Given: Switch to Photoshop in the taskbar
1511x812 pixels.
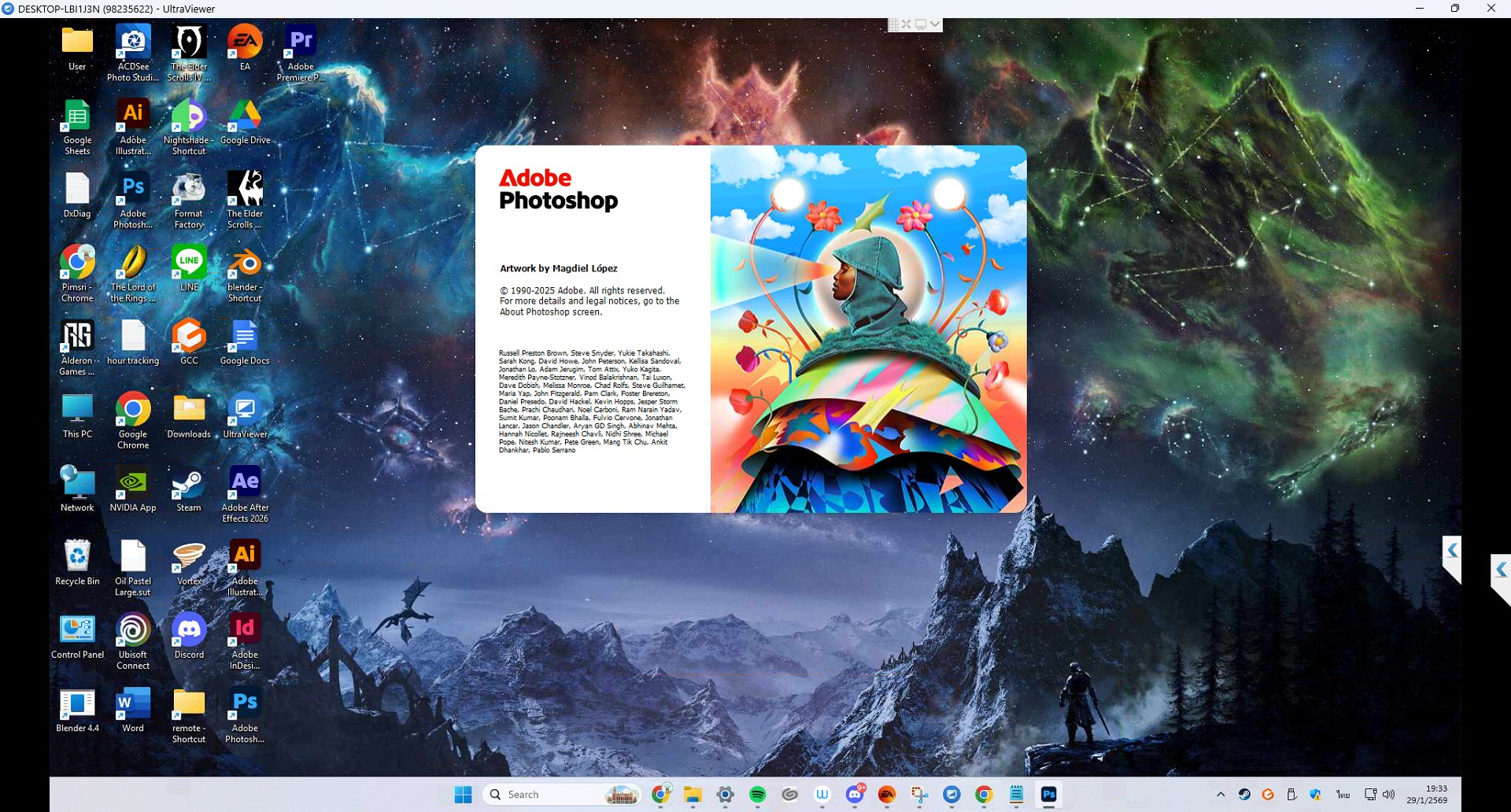Looking at the screenshot, I should tap(1048, 795).
